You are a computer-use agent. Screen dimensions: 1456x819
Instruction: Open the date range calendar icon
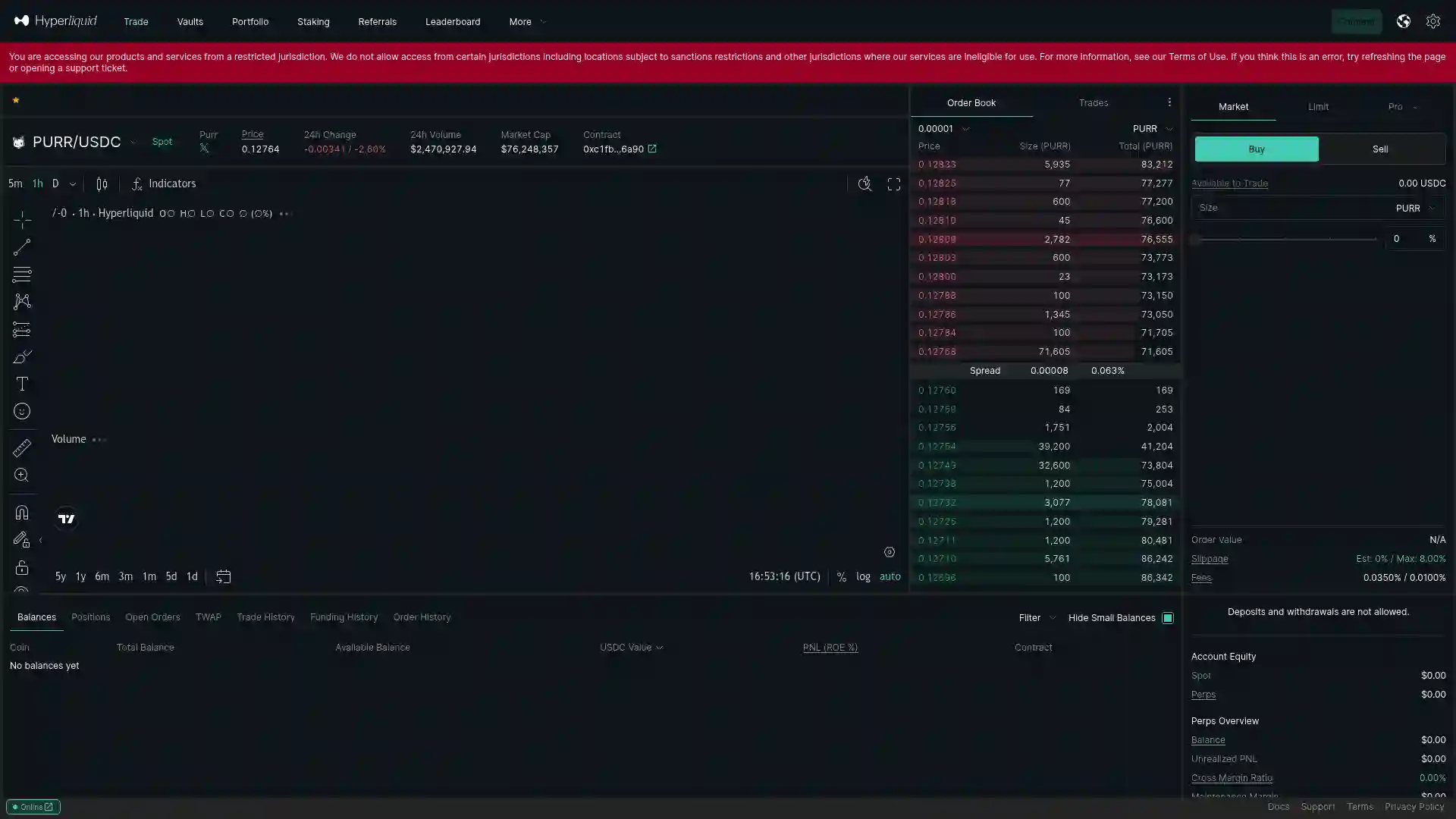[x=223, y=577]
